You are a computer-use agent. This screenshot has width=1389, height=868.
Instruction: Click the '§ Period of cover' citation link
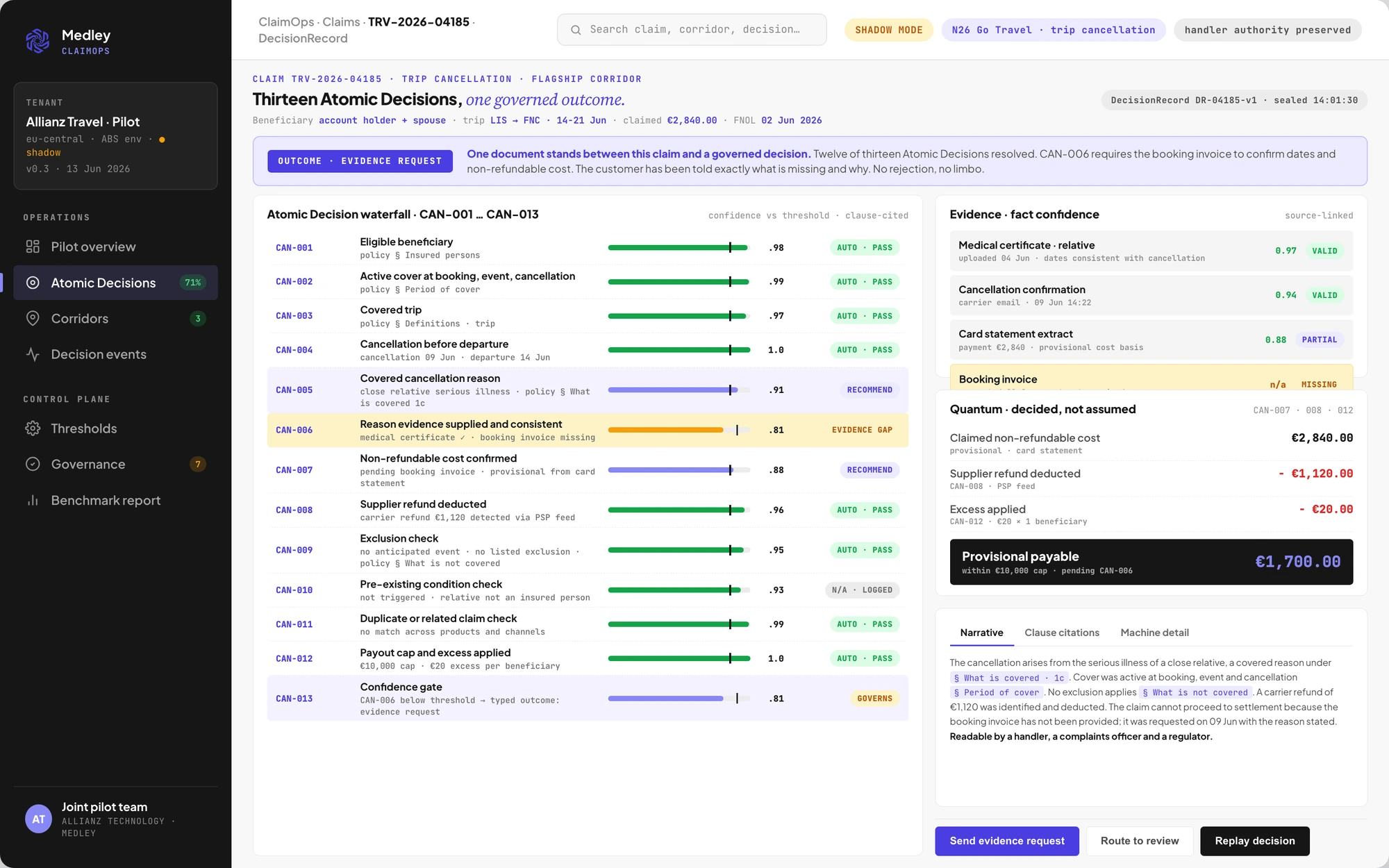[997, 692]
